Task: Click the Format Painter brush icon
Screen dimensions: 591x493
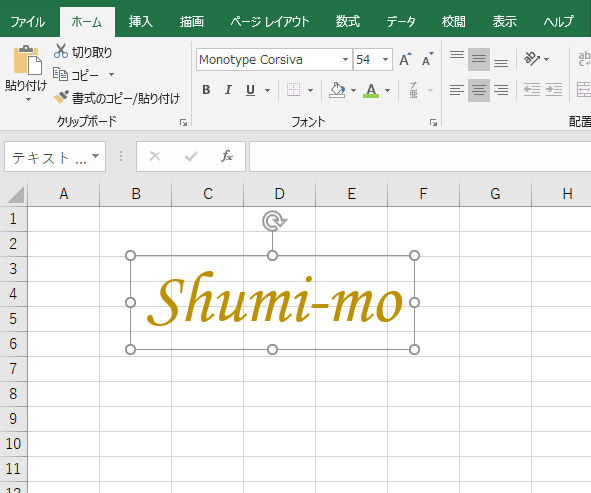Action: pos(61,97)
